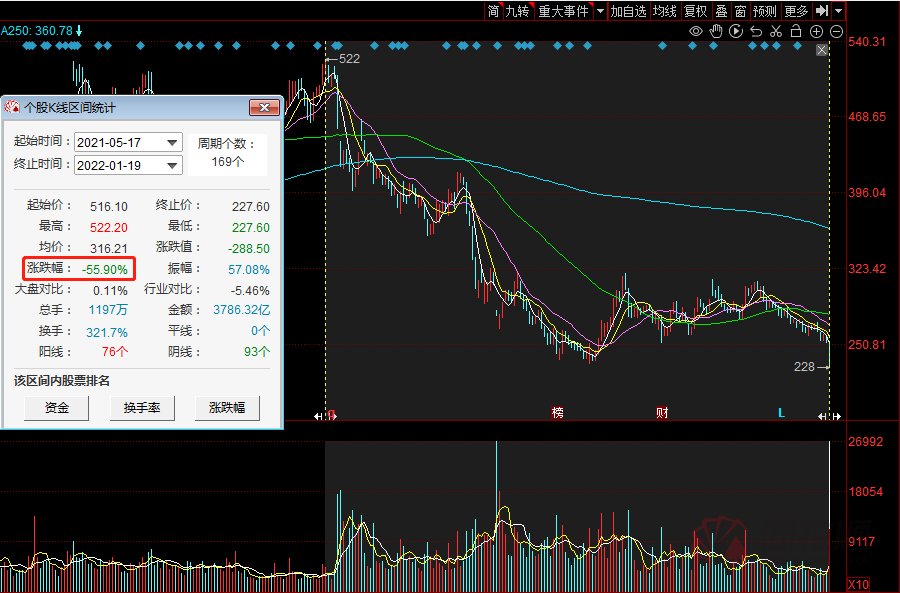Click the undo arrow icon on the chart toolbar

click(x=756, y=31)
